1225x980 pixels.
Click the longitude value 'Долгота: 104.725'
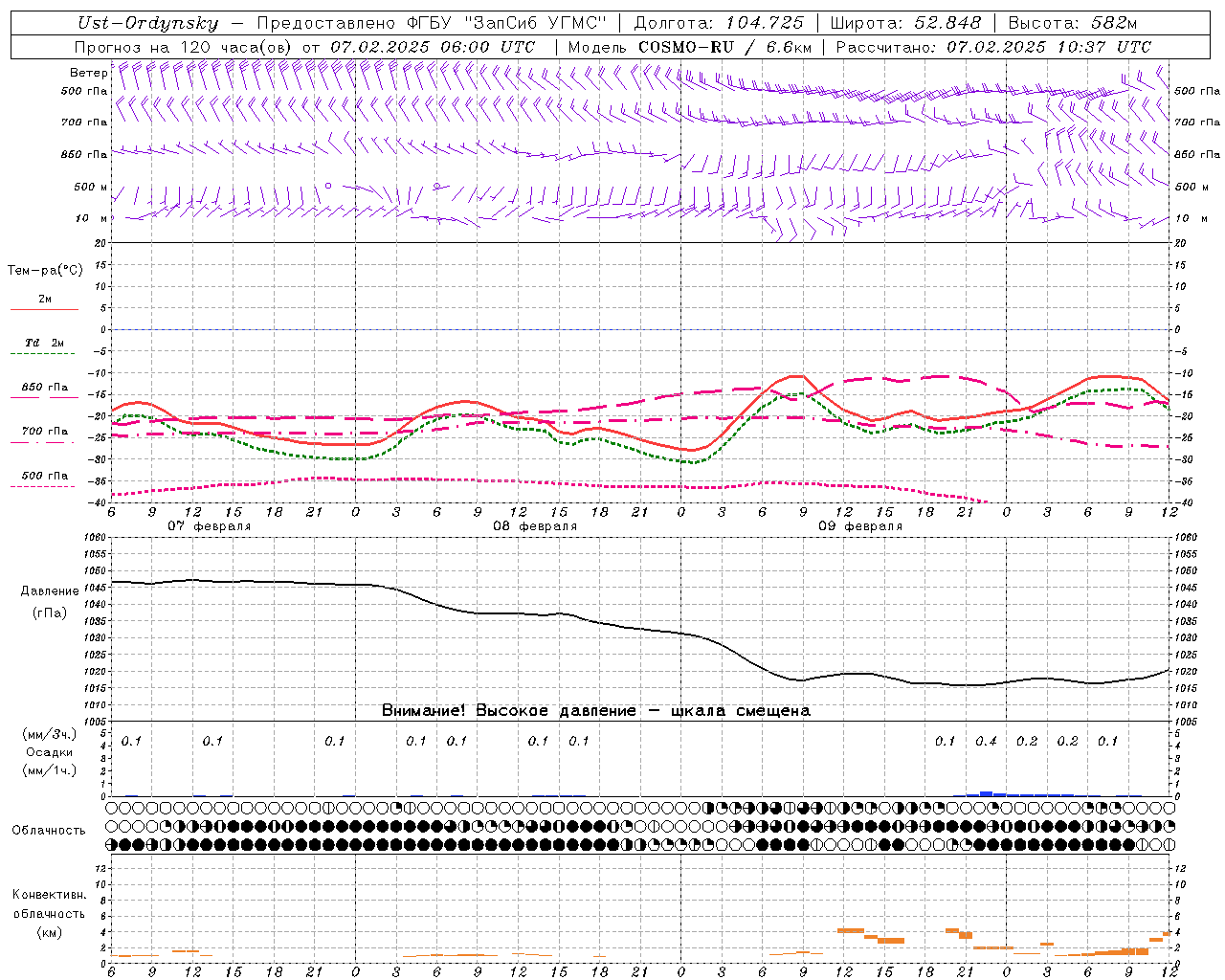[x=719, y=24]
